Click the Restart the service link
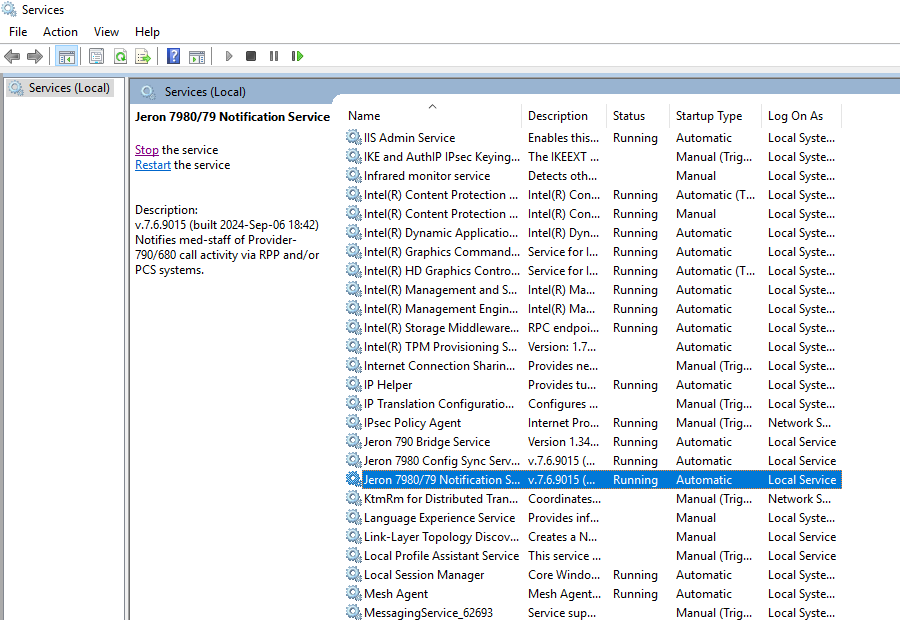This screenshot has width=900, height=620. 153,165
